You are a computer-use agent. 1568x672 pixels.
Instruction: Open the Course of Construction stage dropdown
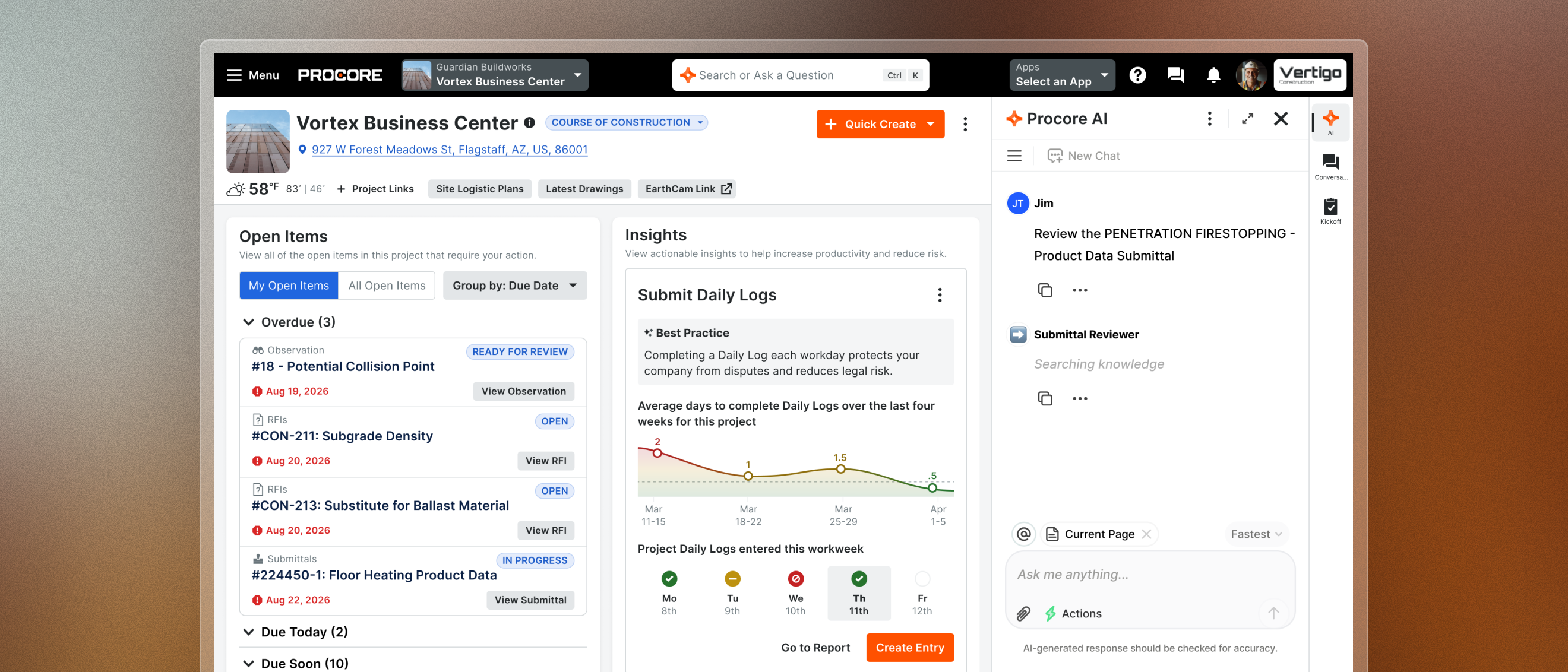click(x=626, y=122)
